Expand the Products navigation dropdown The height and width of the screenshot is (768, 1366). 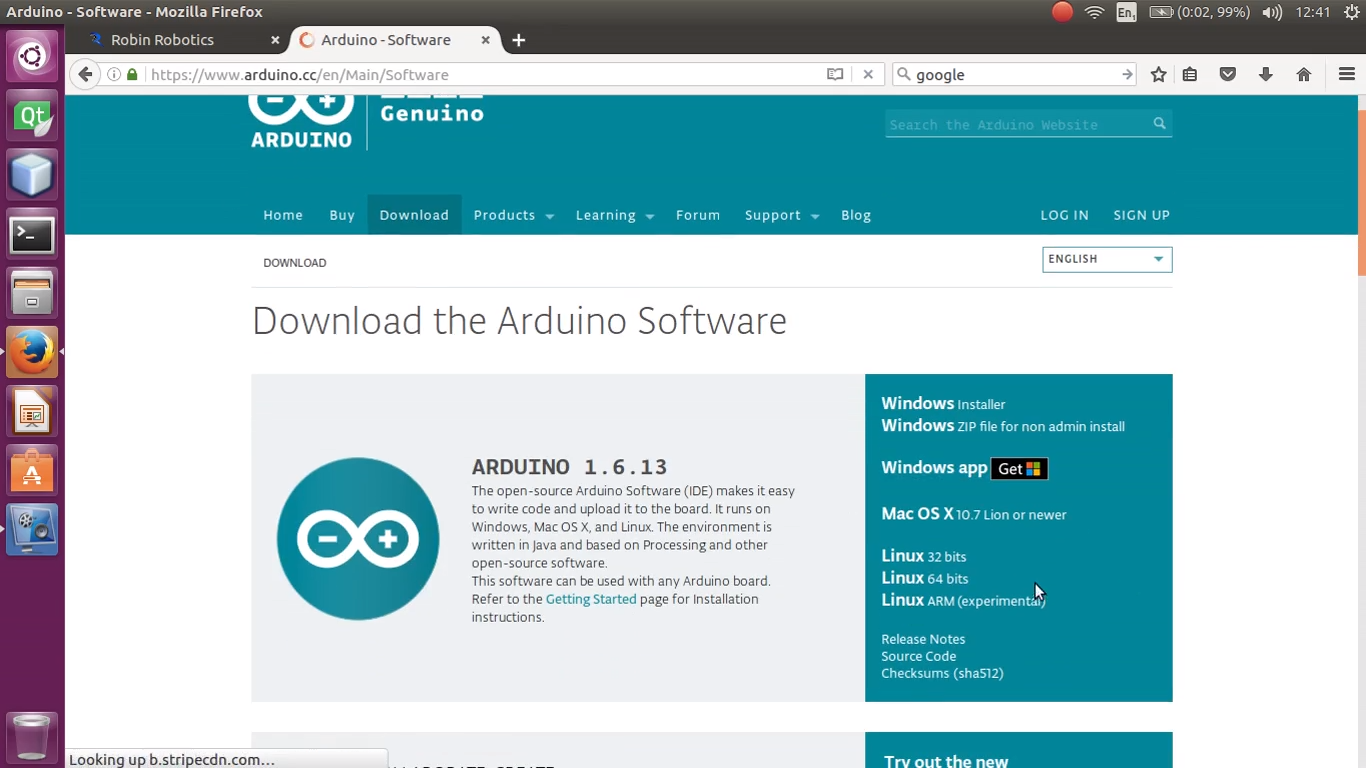(513, 215)
